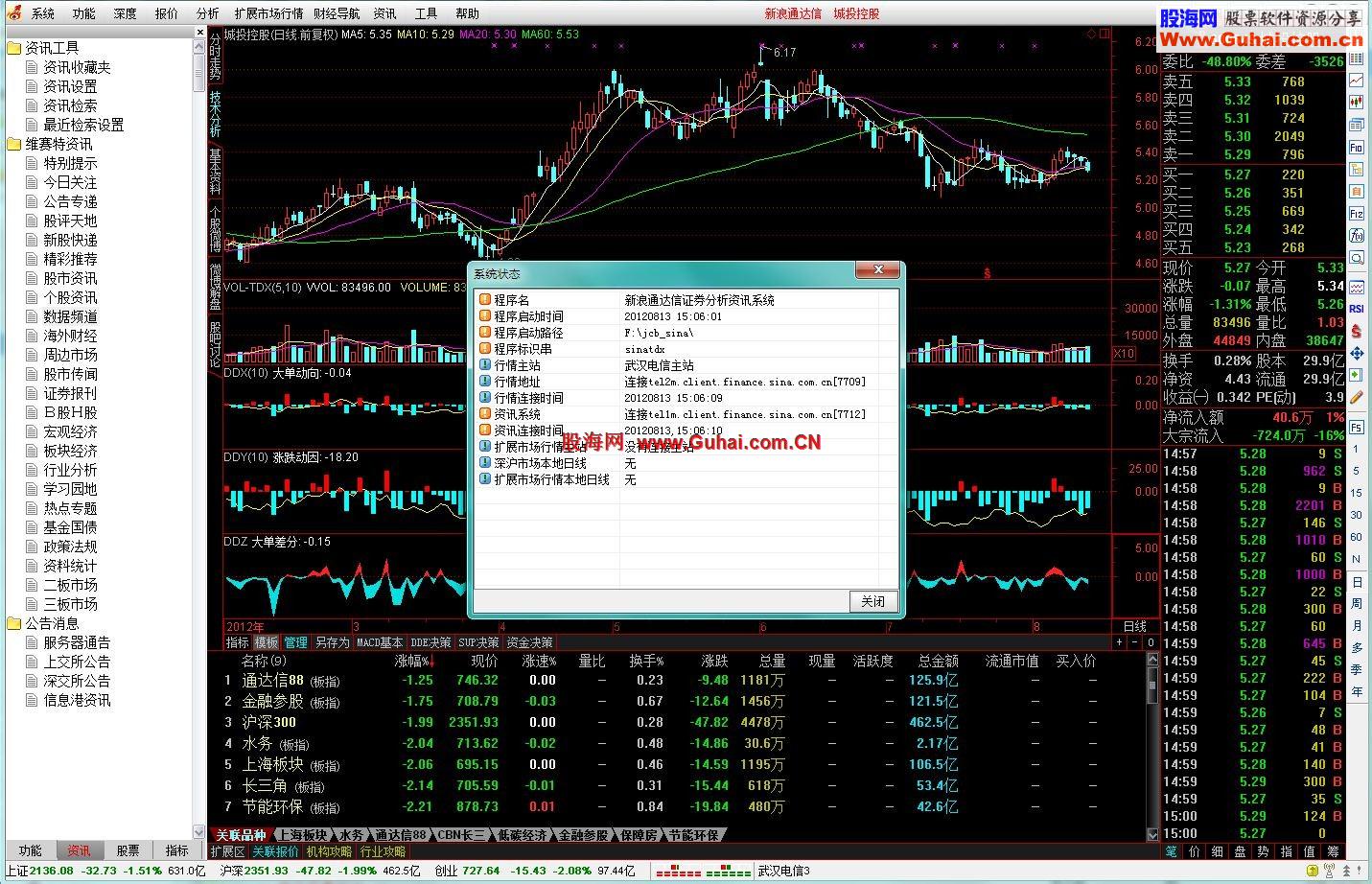
Task: Open the 资讯工具 folder
Action: [x=52, y=48]
